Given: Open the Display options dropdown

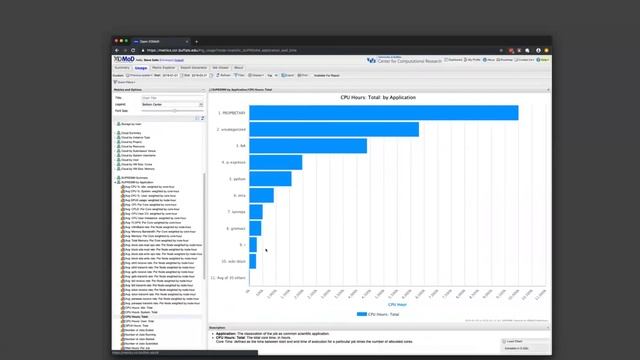Looking at the screenshot, I should [256, 76].
